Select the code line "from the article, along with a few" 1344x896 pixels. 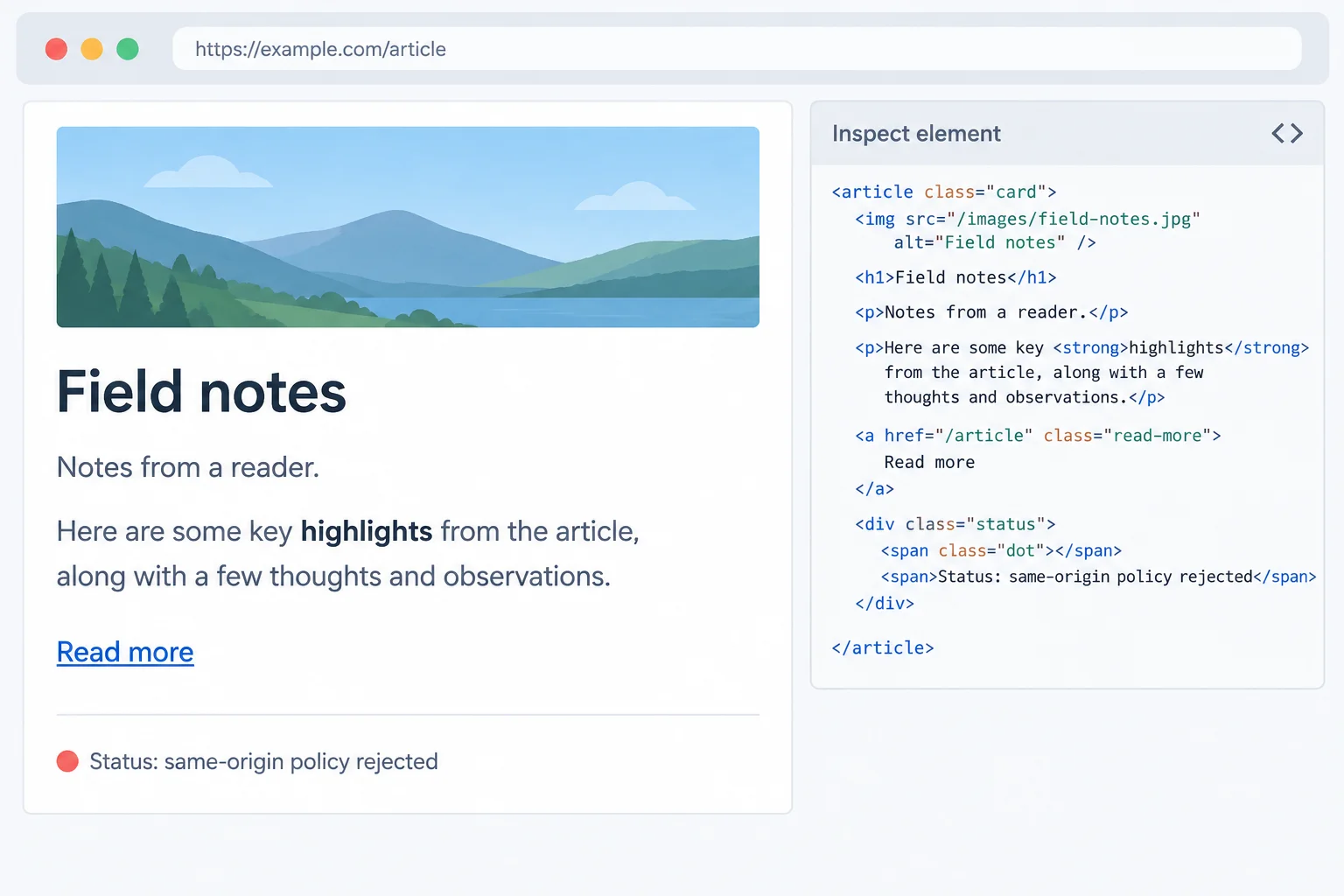tap(1044, 373)
